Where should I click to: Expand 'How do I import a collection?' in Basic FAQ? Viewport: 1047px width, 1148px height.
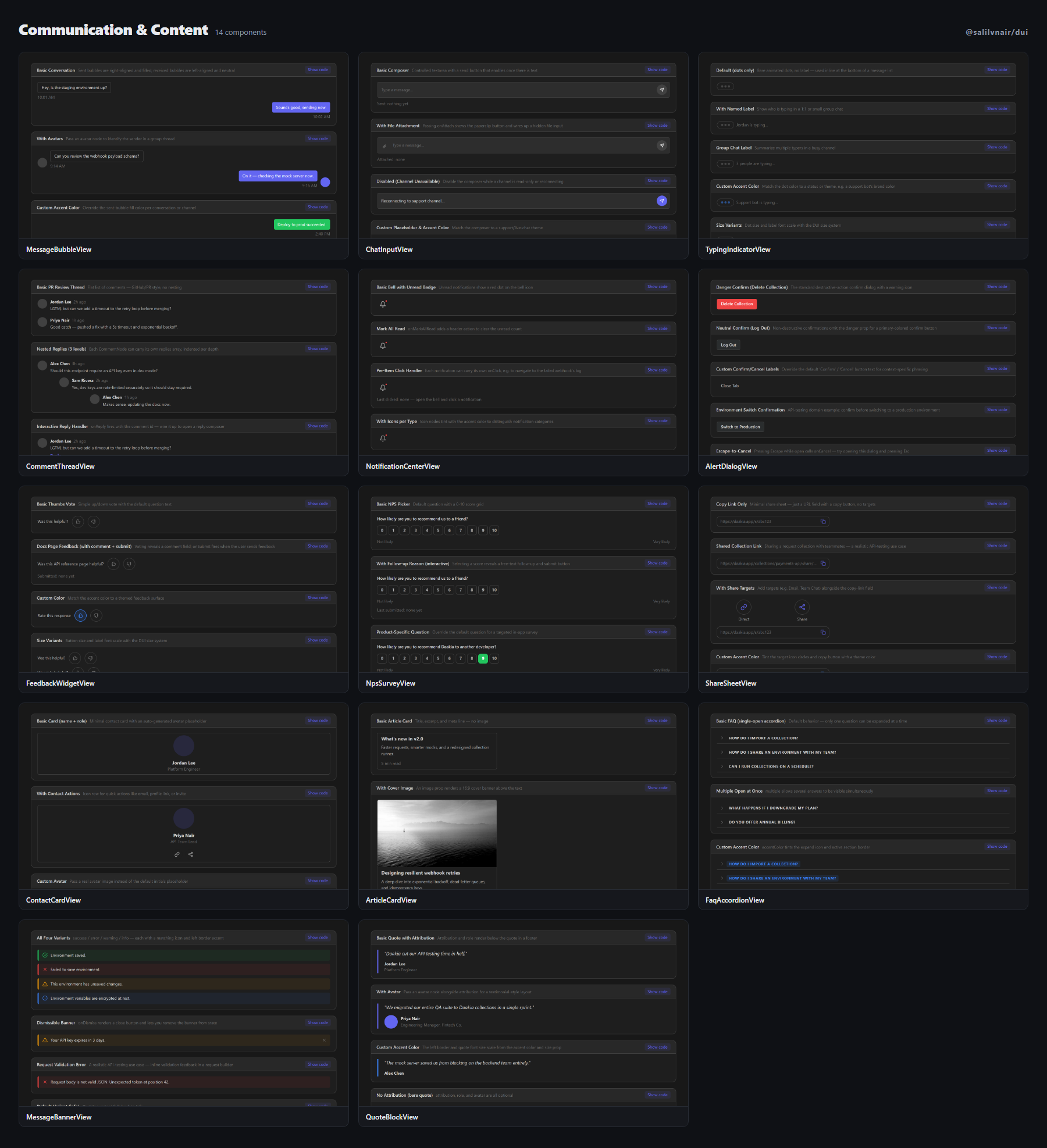[x=863, y=738]
